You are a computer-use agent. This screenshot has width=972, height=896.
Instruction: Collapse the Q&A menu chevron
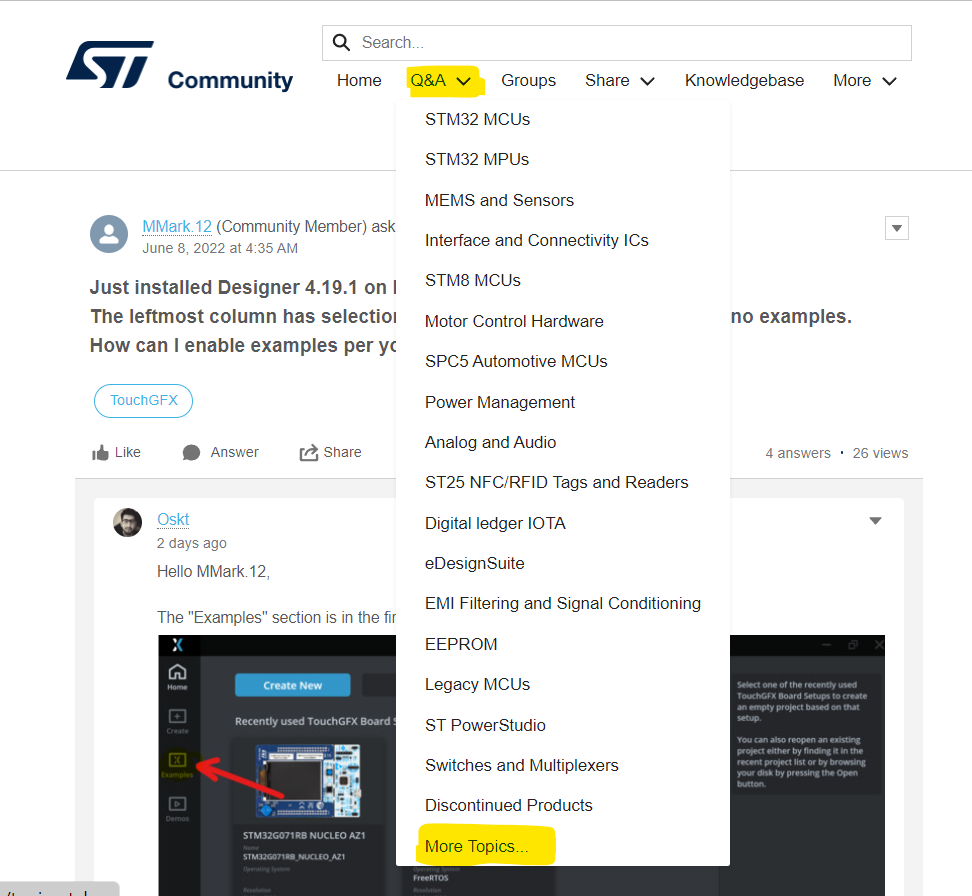[464, 81]
